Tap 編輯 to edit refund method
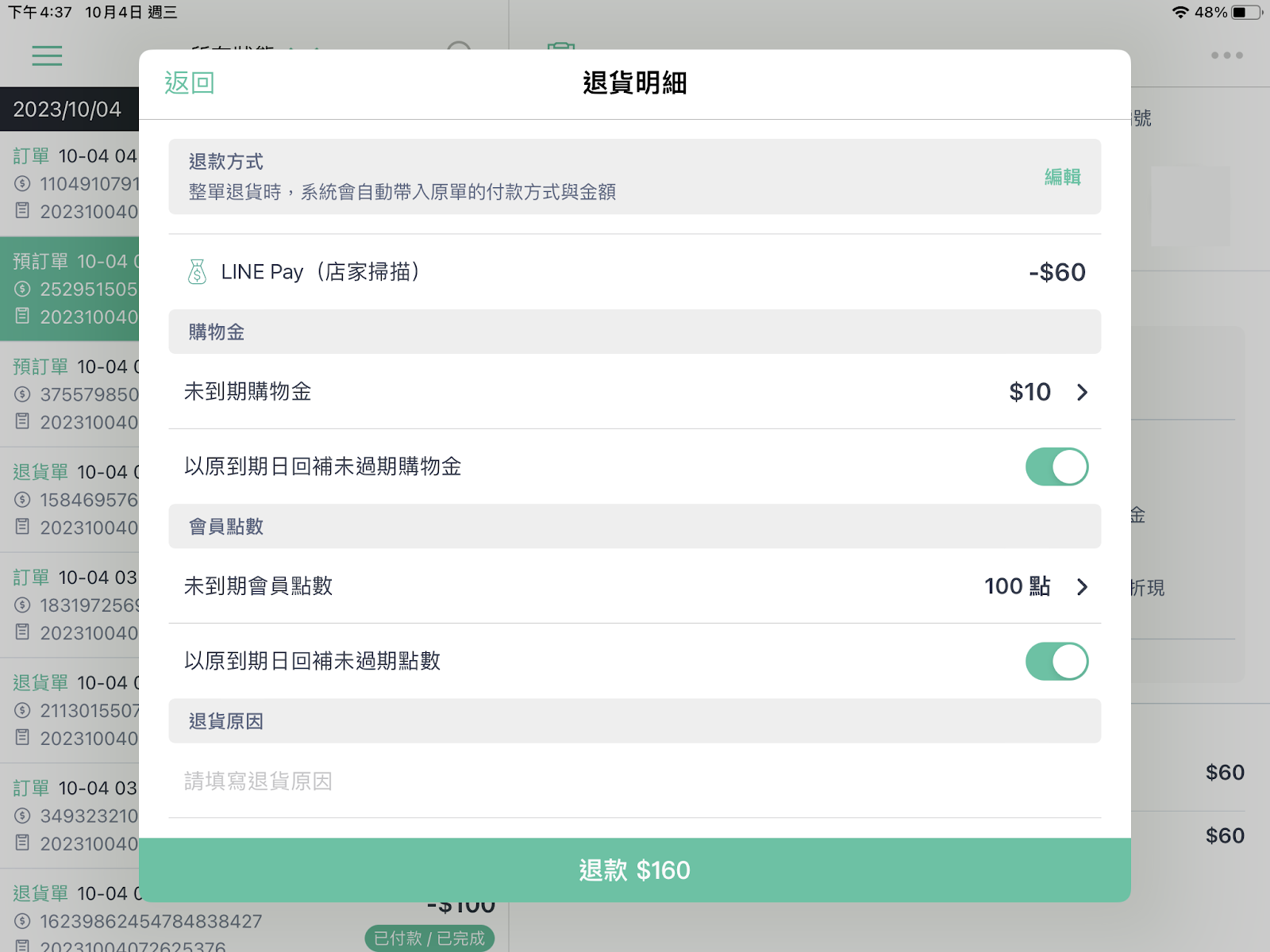Screen dimensions: 1270x952 click(x=1062, y=177)
